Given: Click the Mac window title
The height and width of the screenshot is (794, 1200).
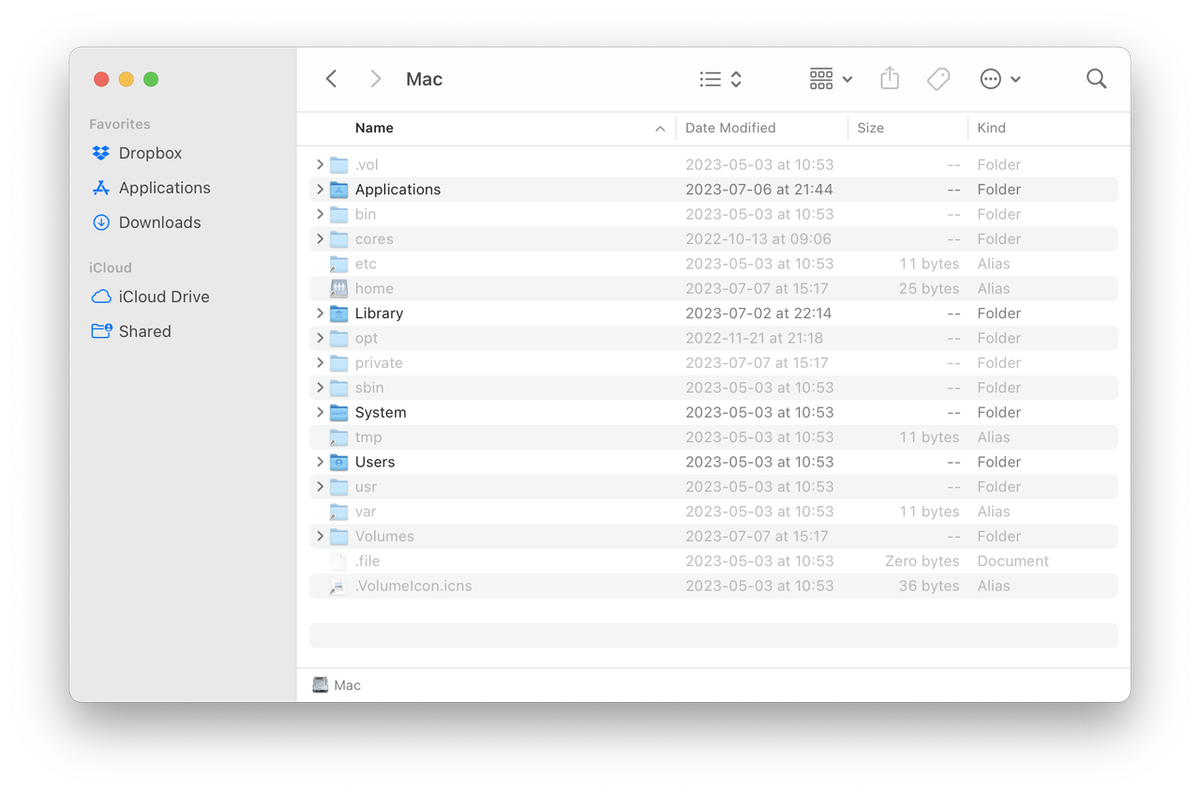Looking at the screenshot, I should pyautogui.click(x=424, y=79).
